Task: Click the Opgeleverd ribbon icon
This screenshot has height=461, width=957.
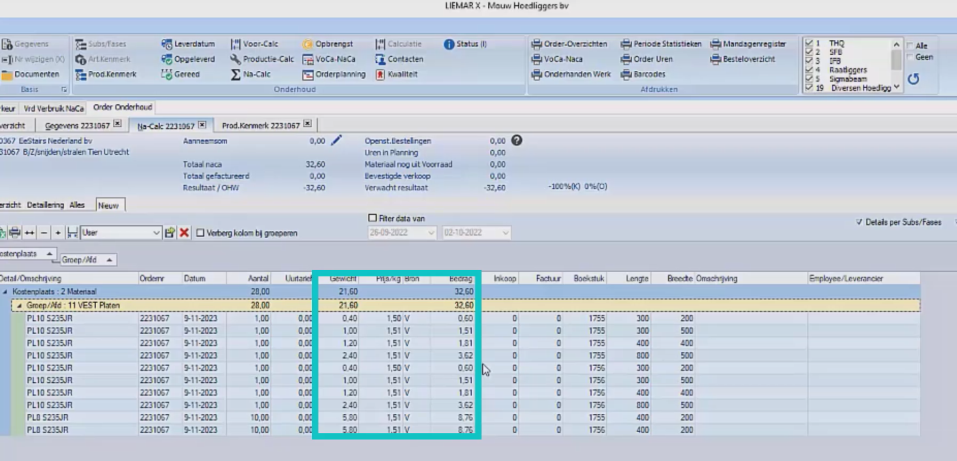Action: 167,59
